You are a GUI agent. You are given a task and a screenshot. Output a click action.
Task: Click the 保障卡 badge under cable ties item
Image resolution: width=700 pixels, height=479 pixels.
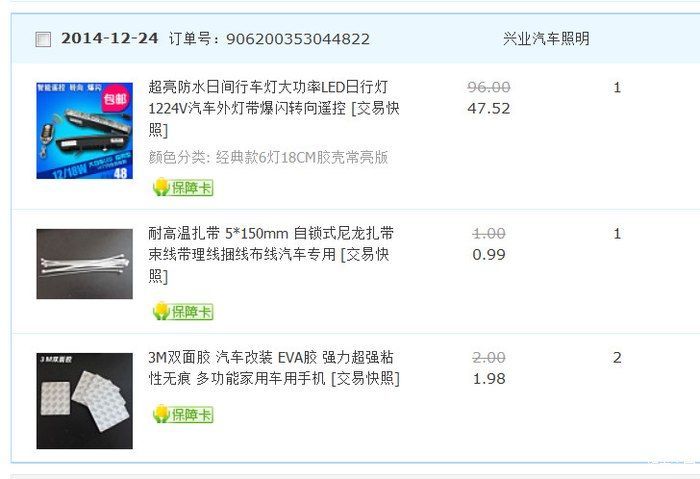click(x=183, y=311)
